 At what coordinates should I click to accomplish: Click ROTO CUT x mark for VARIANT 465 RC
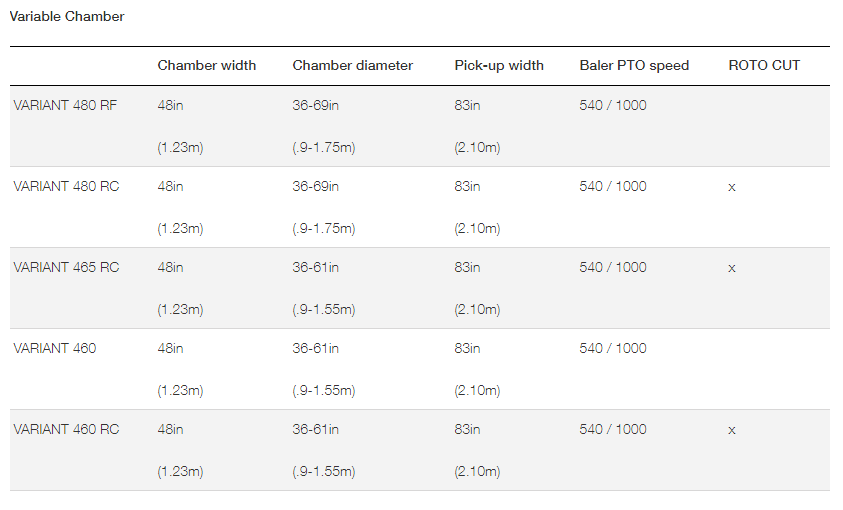pos(732,269)
